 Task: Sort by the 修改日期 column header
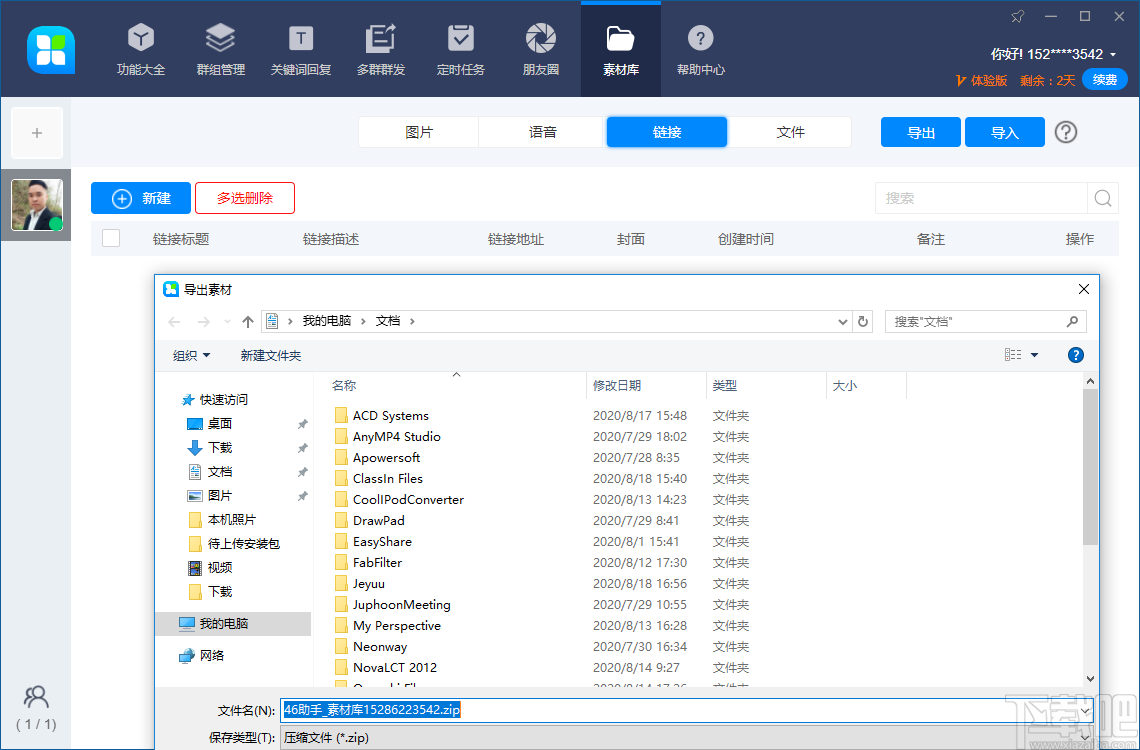(646, 386)
